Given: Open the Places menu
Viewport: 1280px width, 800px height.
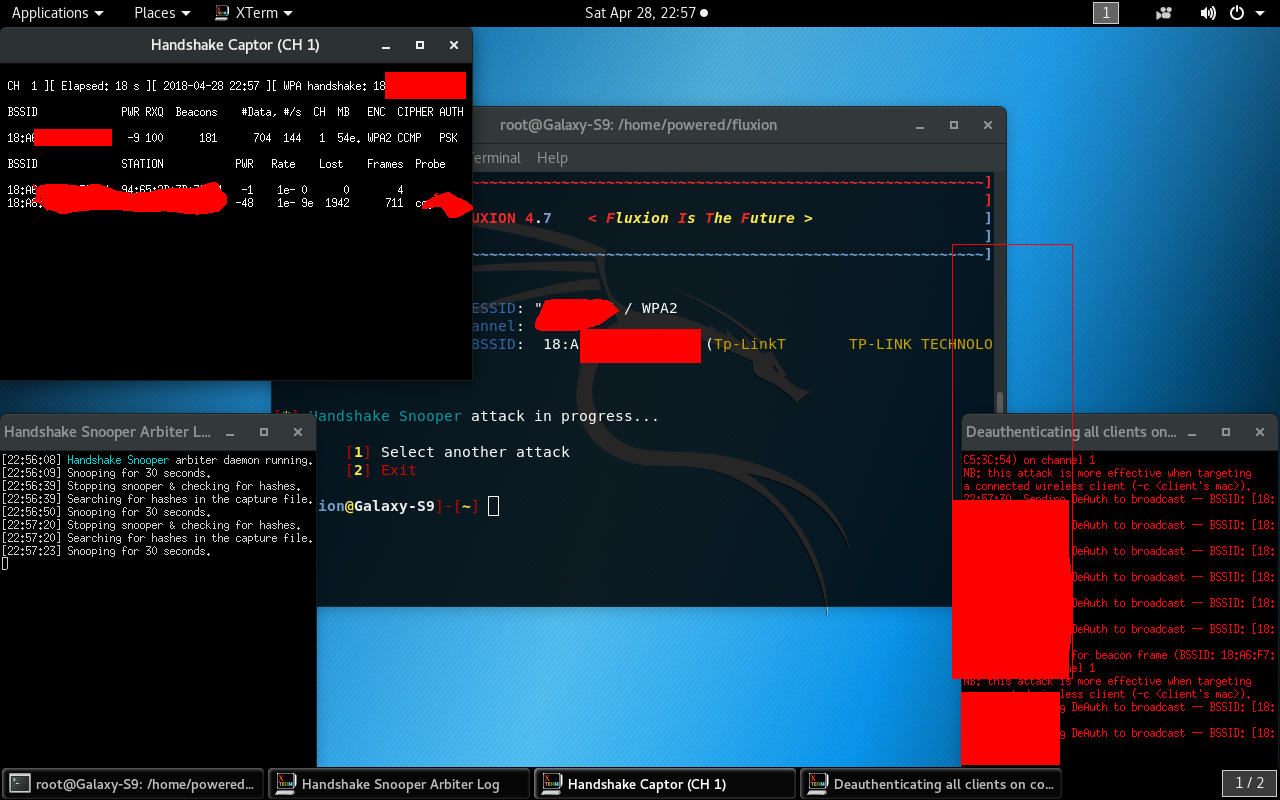Looking at the screenshot, I should 162,13.
